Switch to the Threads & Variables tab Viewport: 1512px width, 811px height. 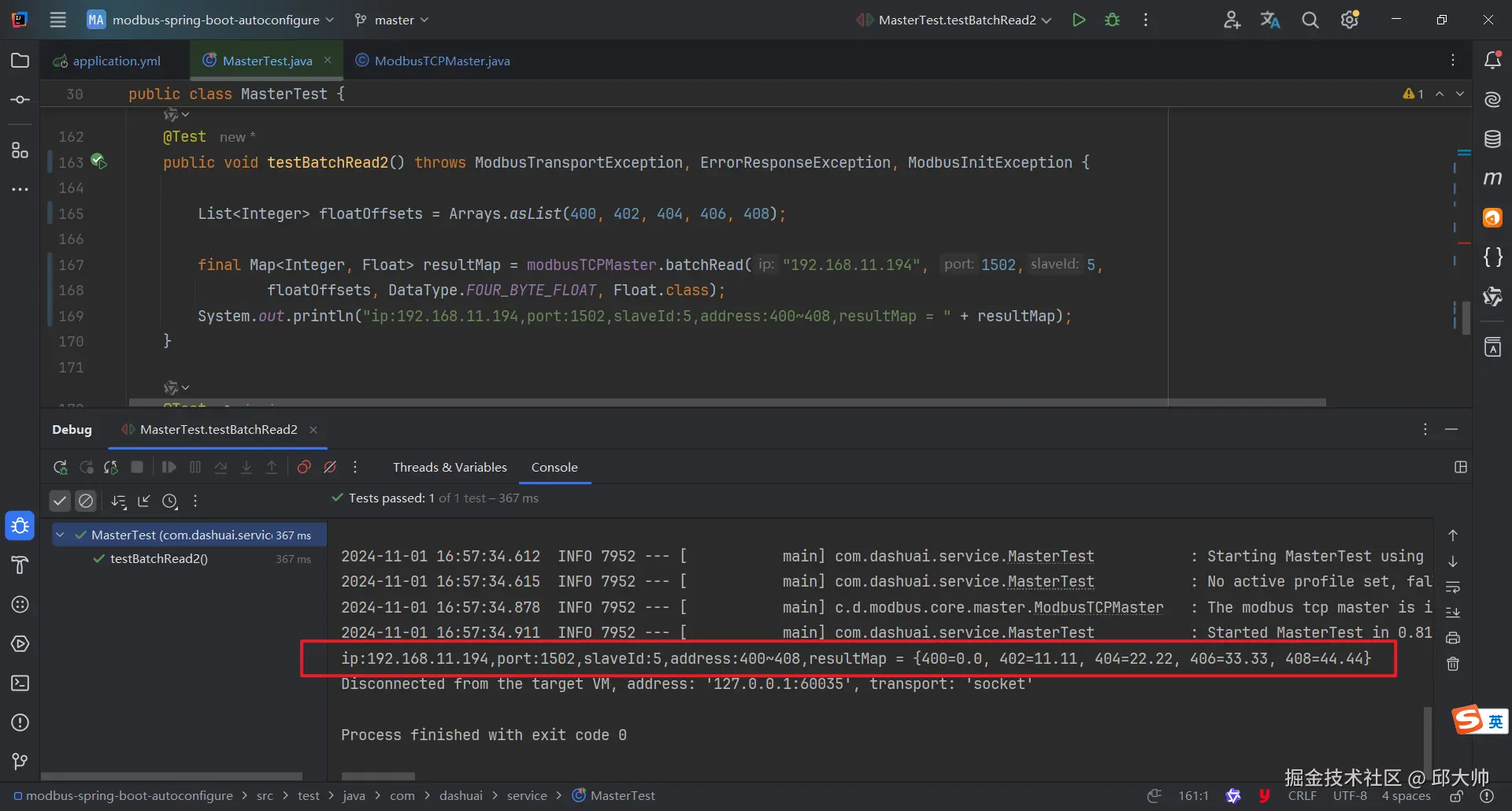[x=450, y=468]
